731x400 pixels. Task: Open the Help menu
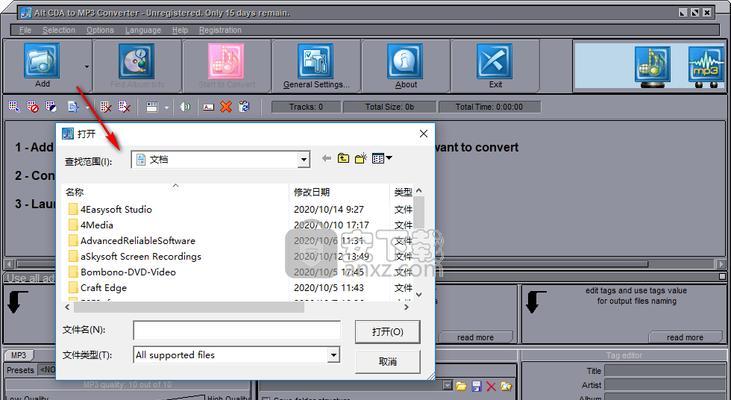pyautogui.click(x=180, y=30)
